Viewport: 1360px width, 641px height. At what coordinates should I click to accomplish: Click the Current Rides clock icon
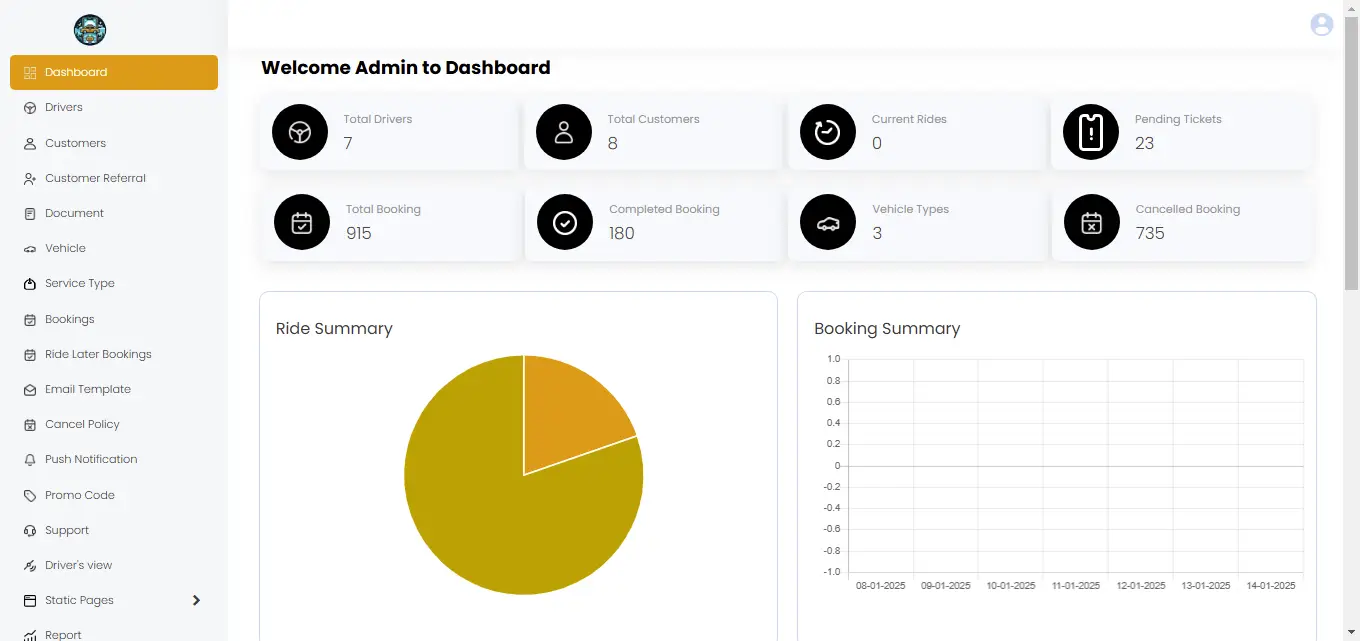(828, 132)
